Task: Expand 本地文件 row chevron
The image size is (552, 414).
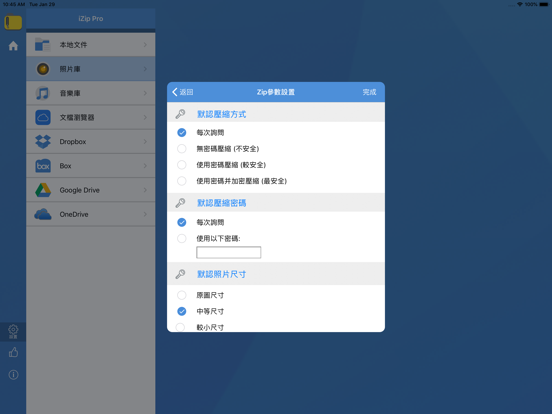Action: [145, 45]
